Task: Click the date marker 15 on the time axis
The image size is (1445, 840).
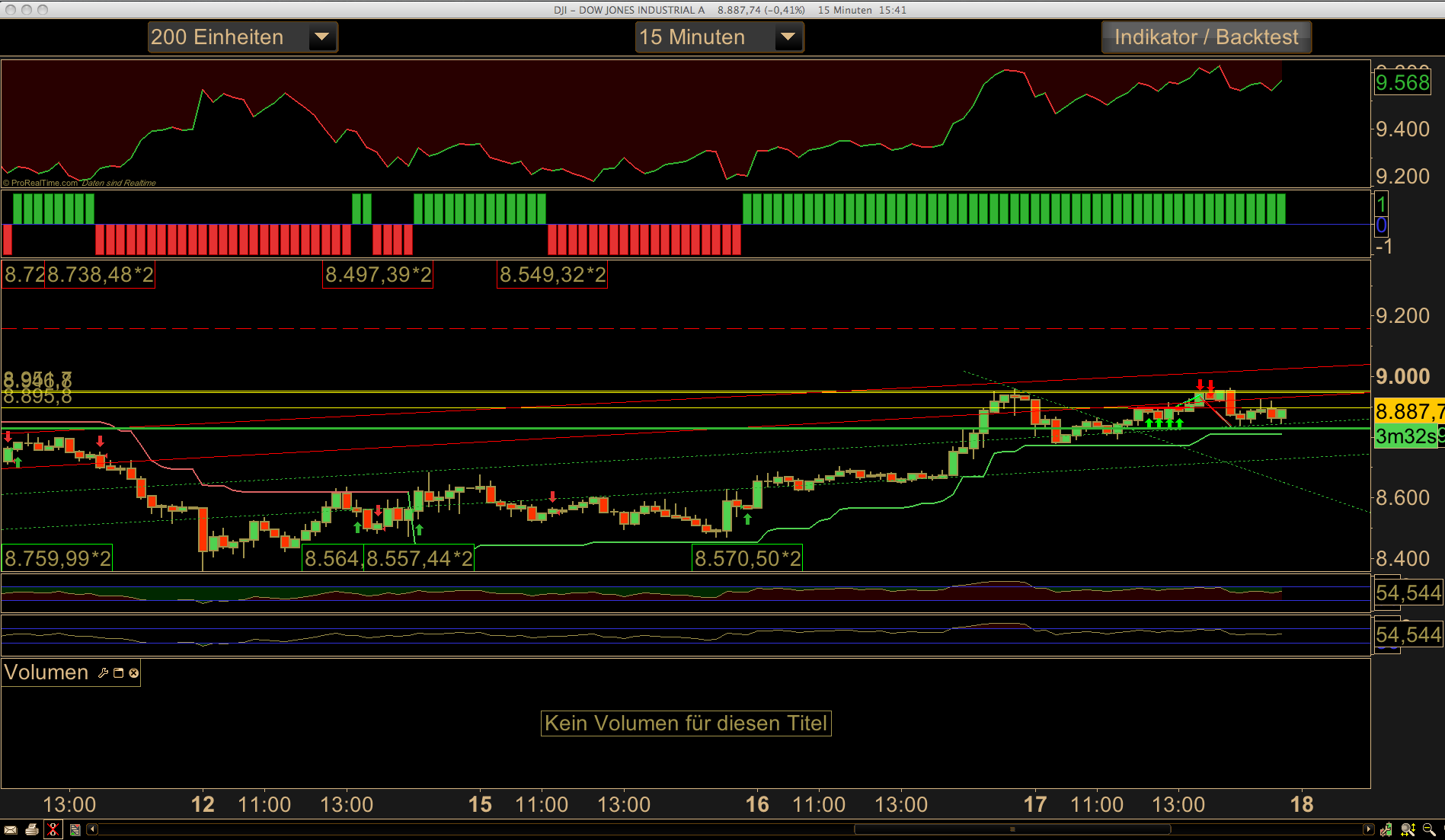Action: click(480, 804)
